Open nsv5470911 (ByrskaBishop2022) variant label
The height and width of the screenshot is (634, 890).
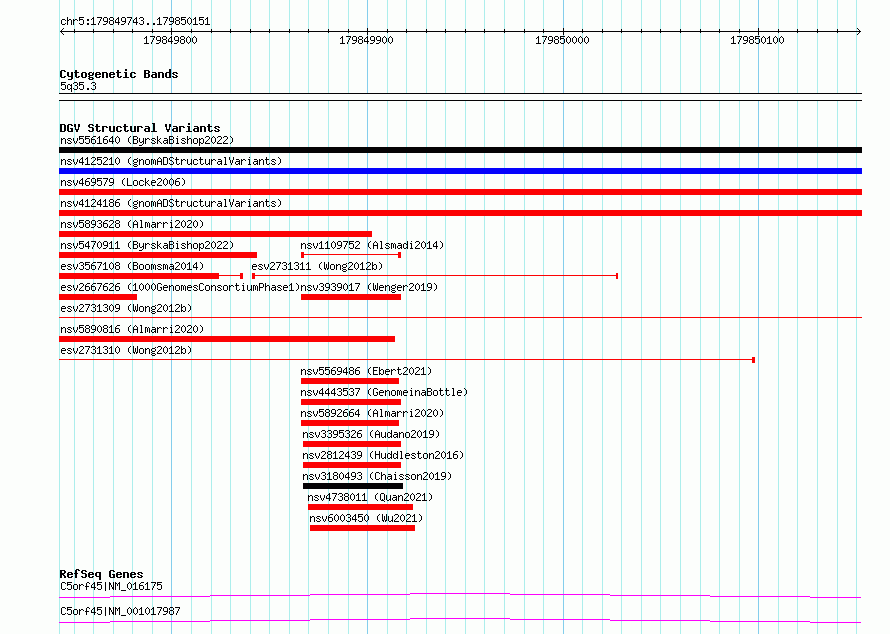(147, 245)
